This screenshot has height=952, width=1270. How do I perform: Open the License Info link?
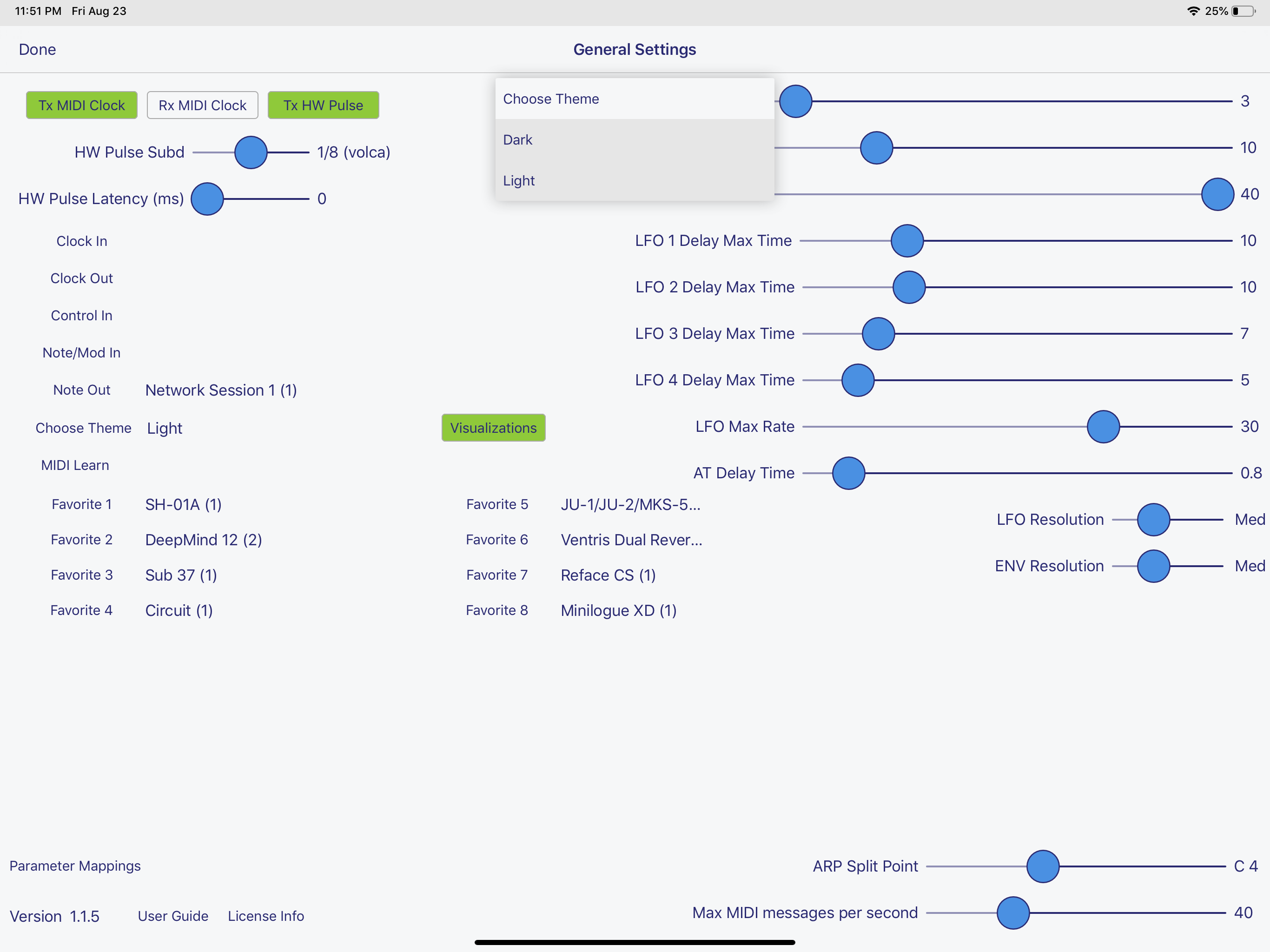266,916
